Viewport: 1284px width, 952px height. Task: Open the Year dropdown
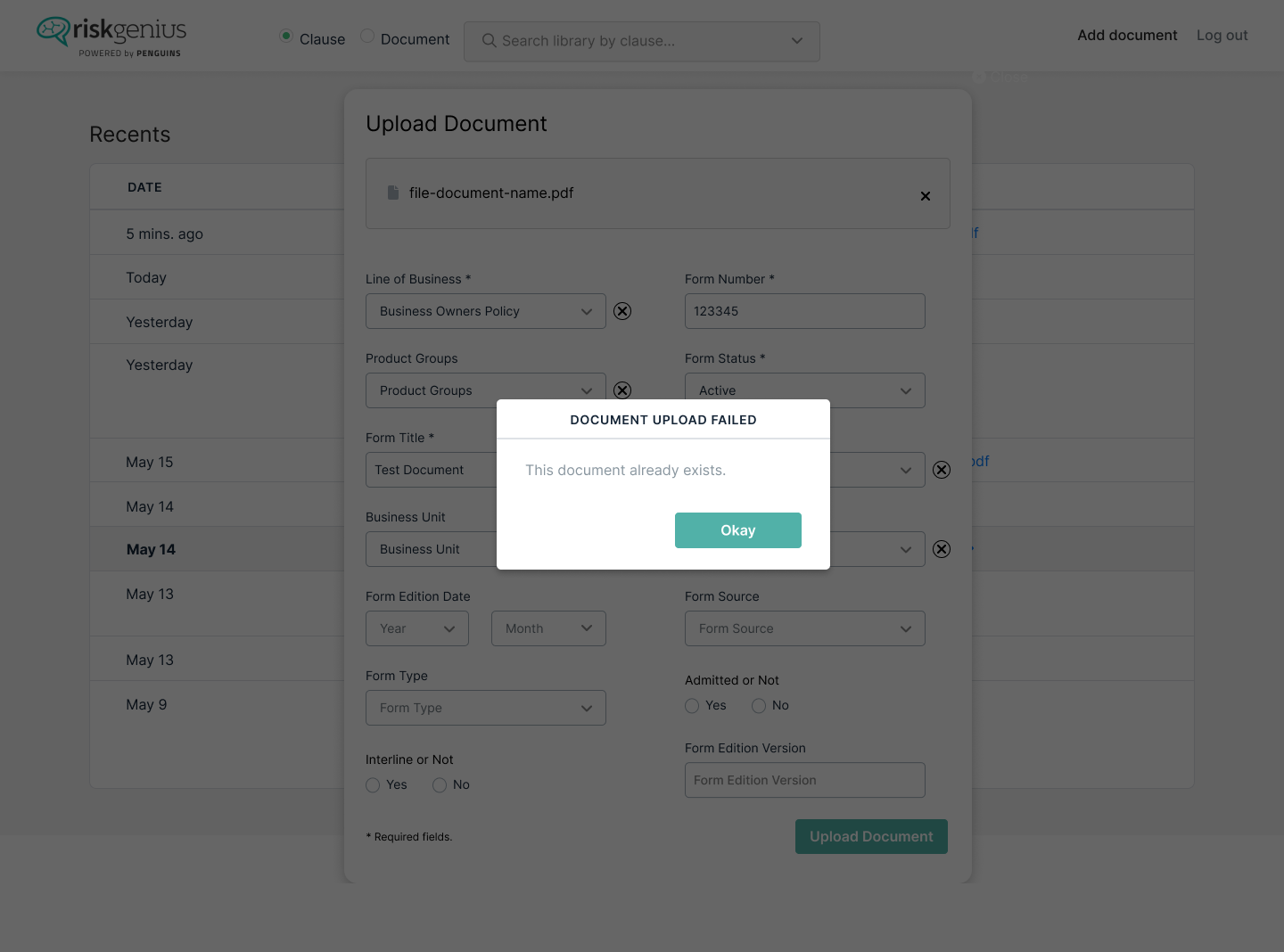coord(417,628)
